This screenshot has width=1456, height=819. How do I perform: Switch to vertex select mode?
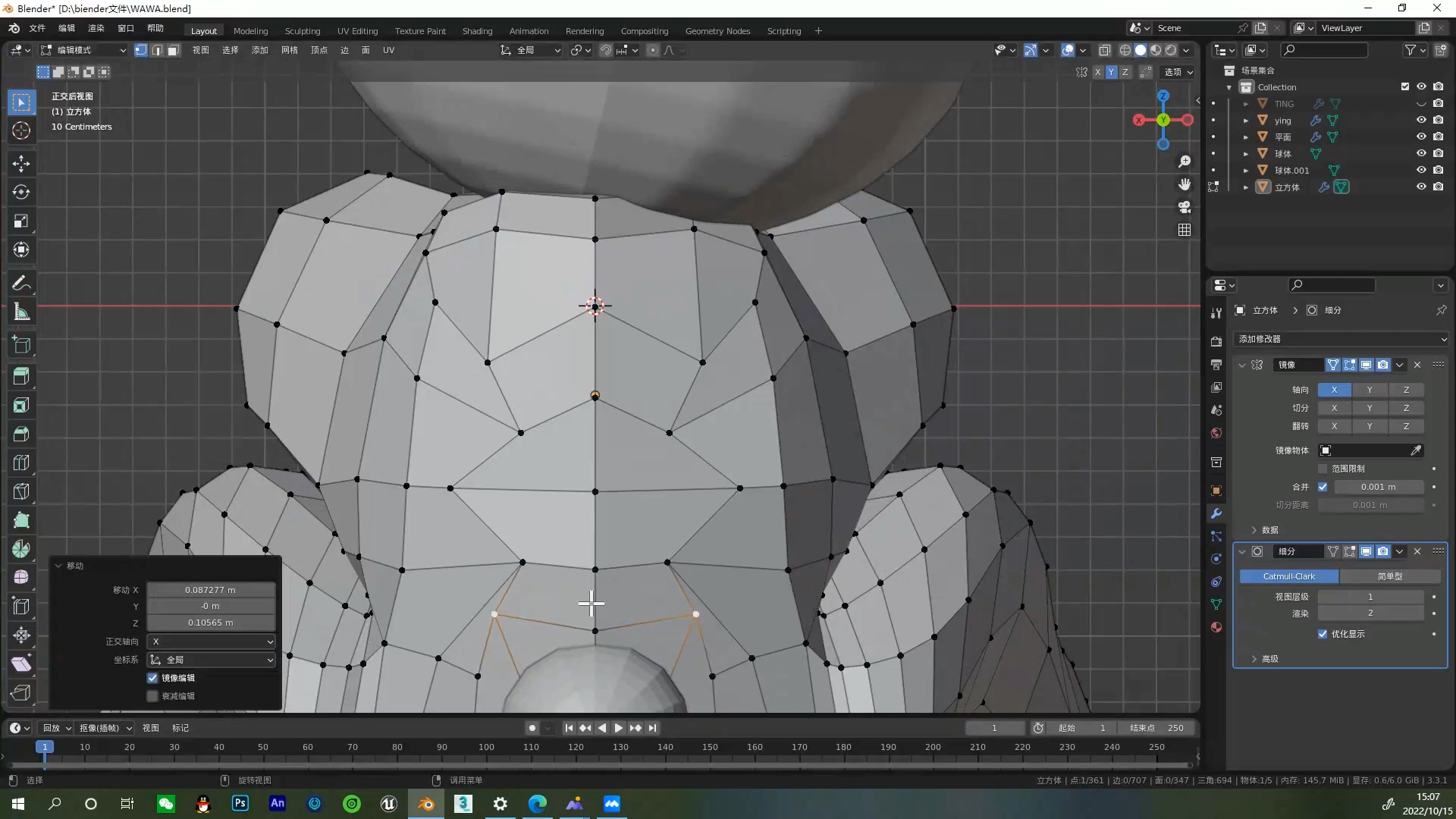point(141,50)
